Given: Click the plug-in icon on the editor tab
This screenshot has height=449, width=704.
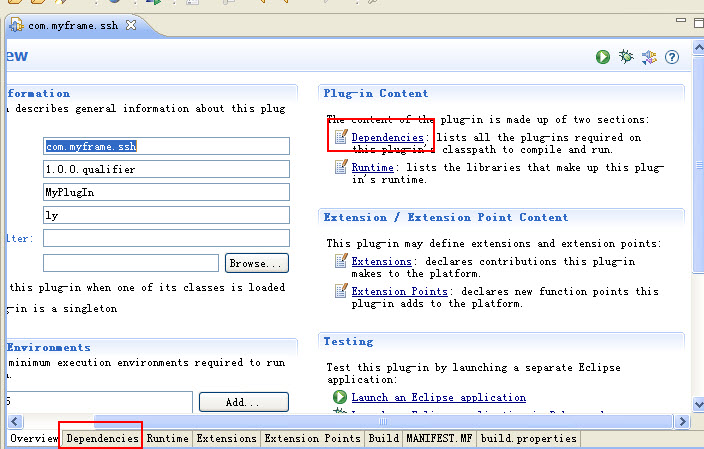Looking at the screenshot, I should tap(17, 25).
